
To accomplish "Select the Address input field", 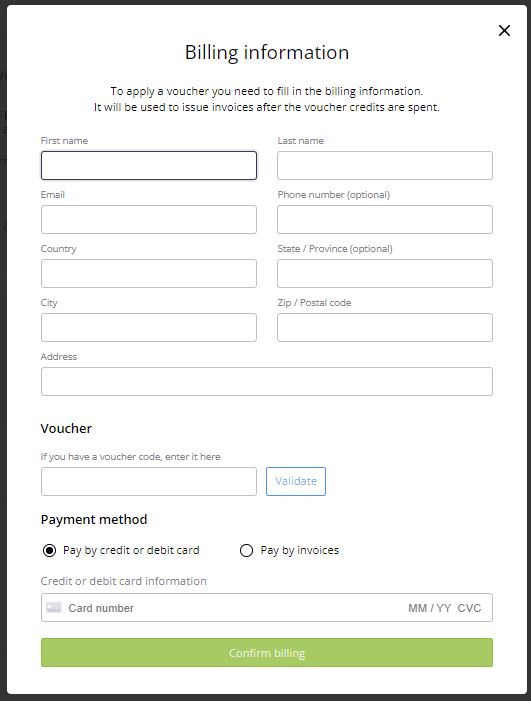I will coord(267,381).
